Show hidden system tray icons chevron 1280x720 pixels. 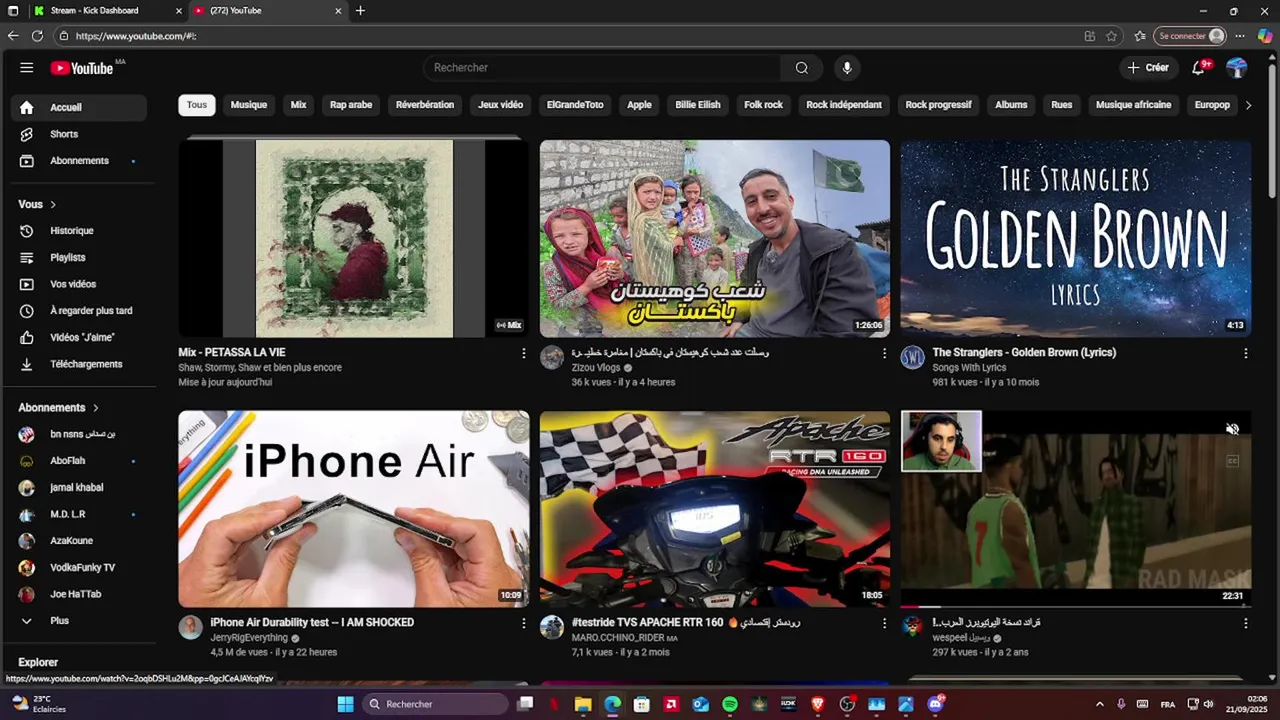point(1100,704)
